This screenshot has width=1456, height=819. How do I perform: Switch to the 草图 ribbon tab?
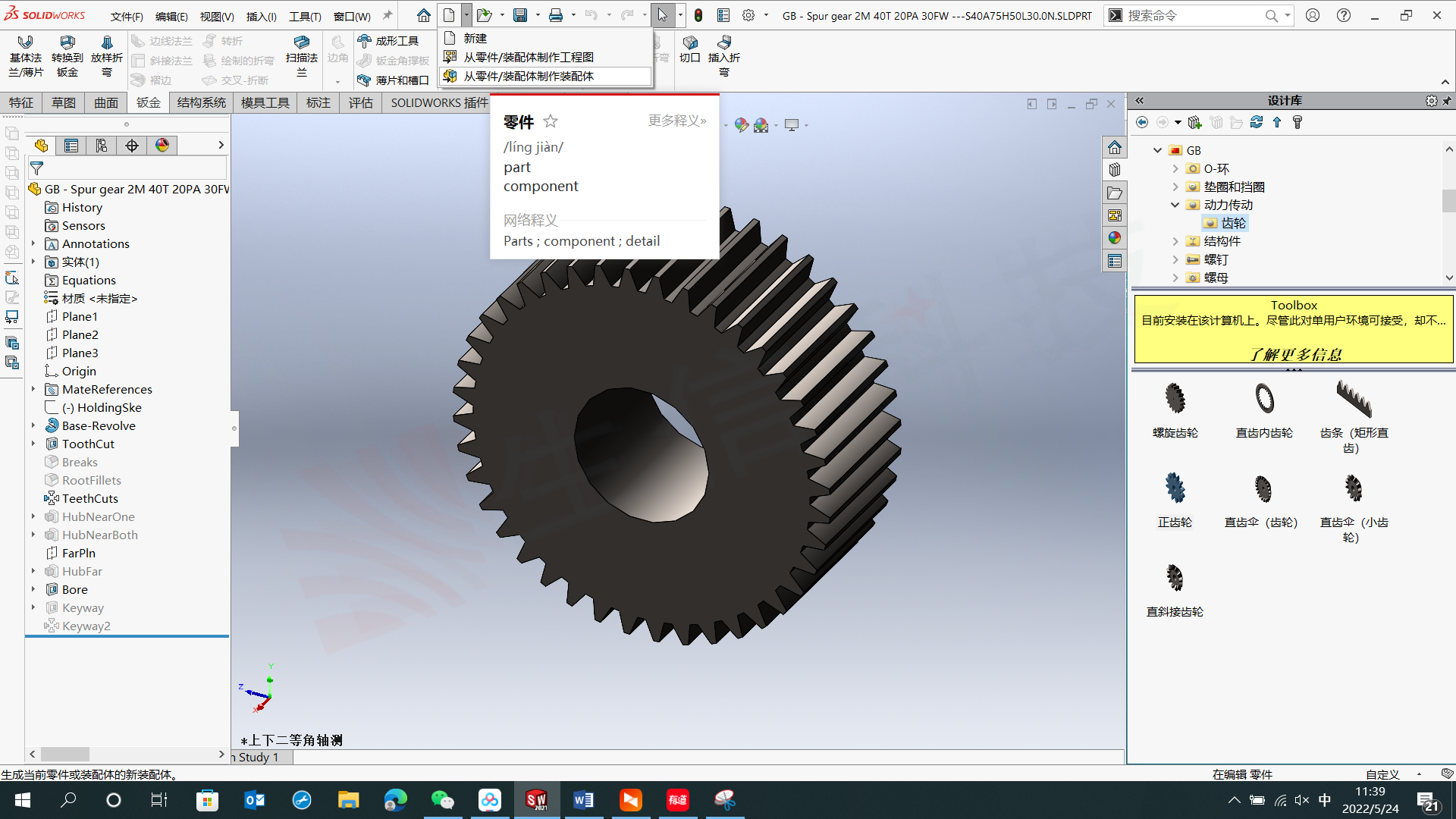[64, 102]
